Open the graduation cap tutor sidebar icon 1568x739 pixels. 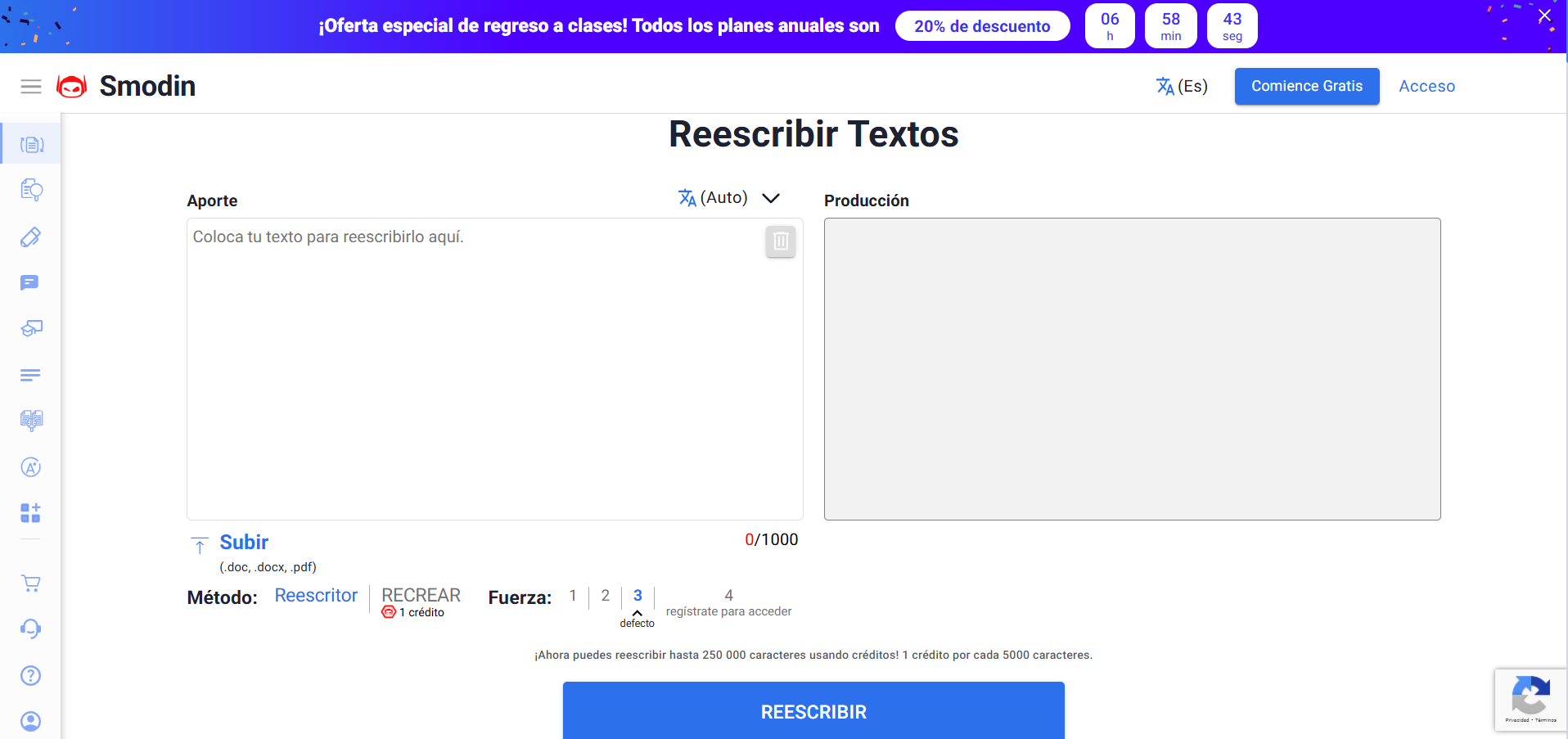pos(31,329)
